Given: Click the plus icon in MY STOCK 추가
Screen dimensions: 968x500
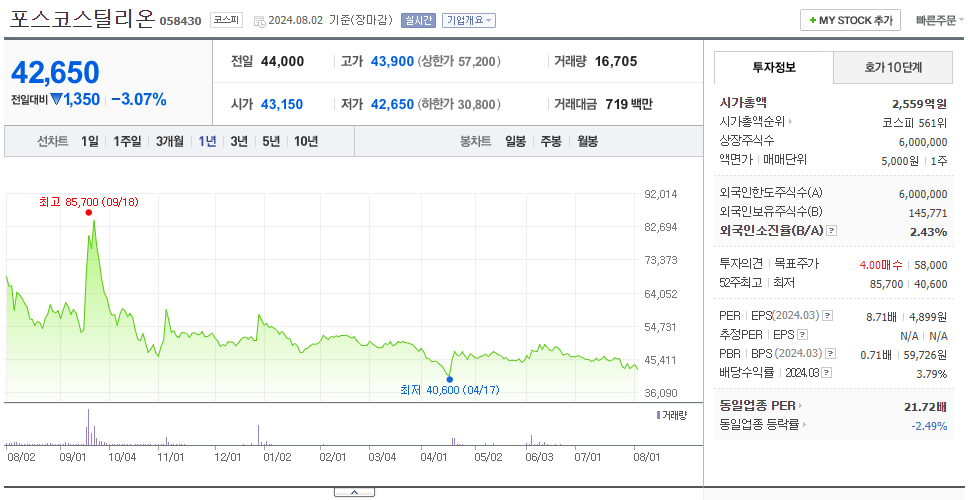Looking at the screenshot, I should tap(812, 20).
